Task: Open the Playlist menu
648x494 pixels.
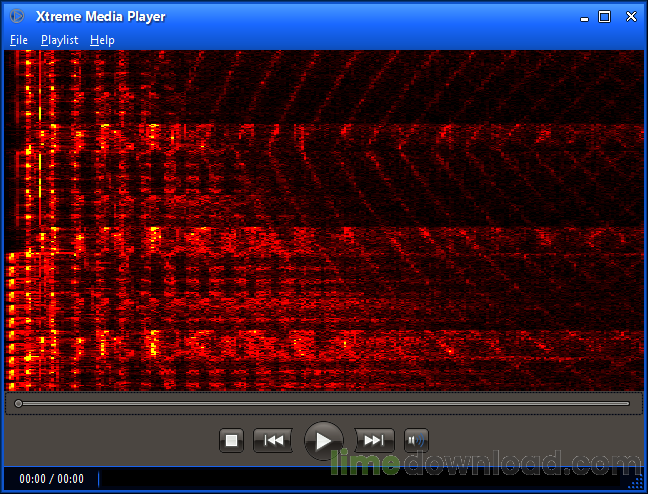Action: click(x=60, y=40)
